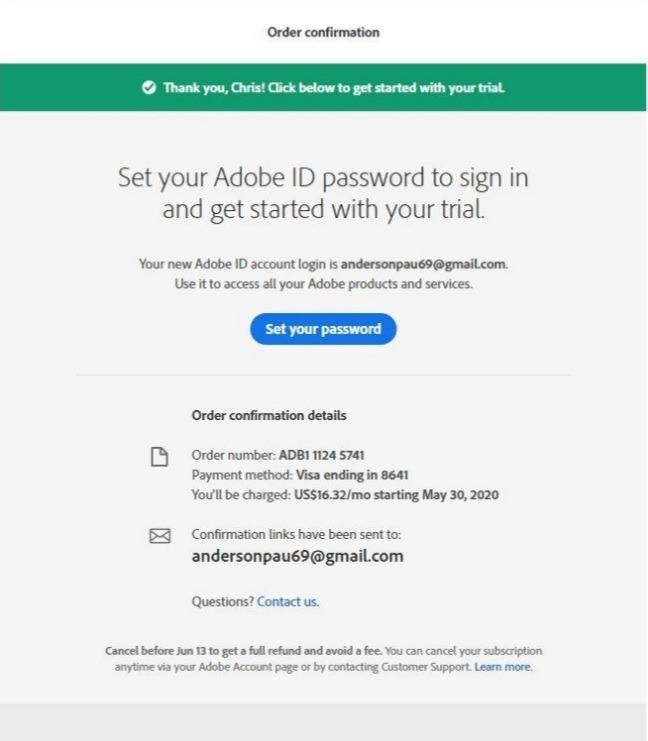The image size is (648, 741).
Task: Click the Confirmation links have been sent to line
Action: (x=296, y=535)
